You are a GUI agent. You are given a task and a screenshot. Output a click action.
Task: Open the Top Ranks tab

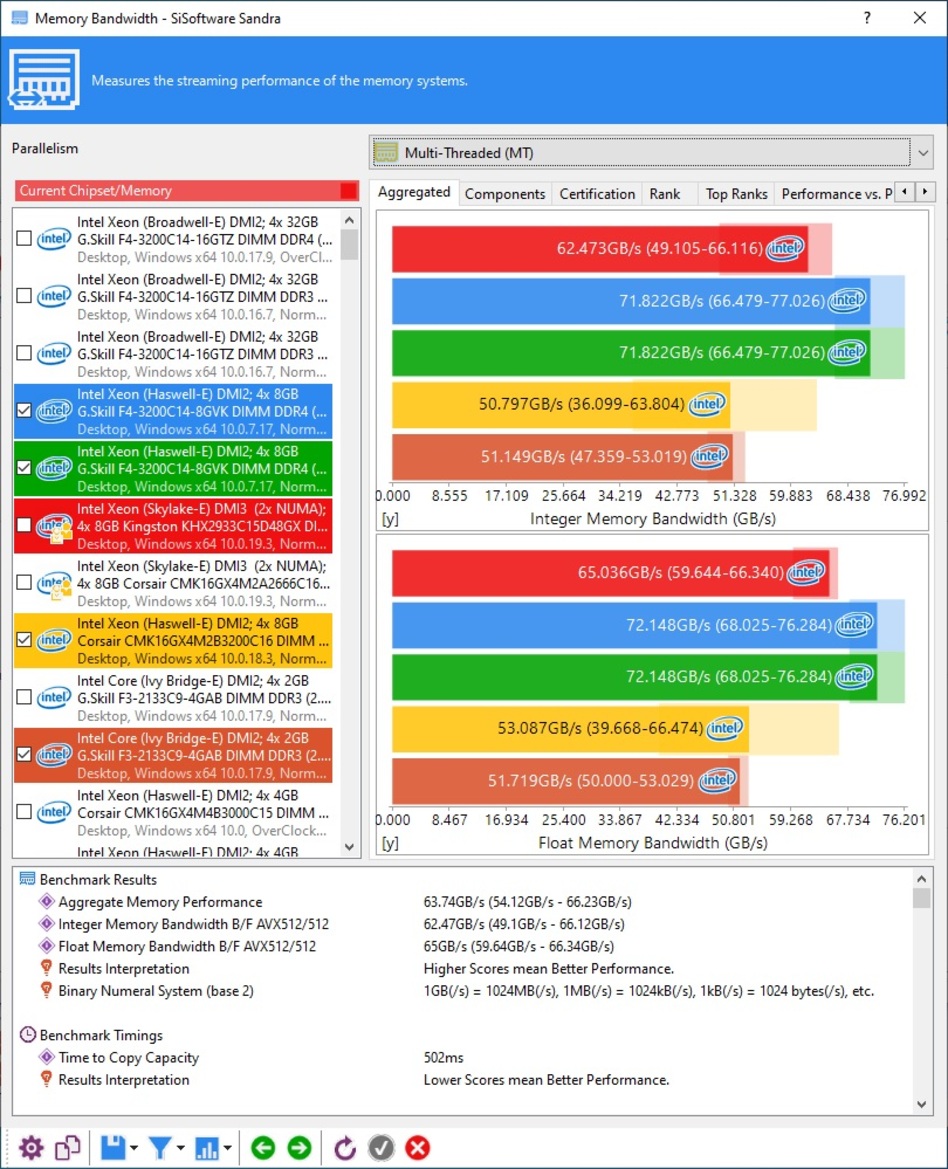pyautogui.click(x=736, y=194)
